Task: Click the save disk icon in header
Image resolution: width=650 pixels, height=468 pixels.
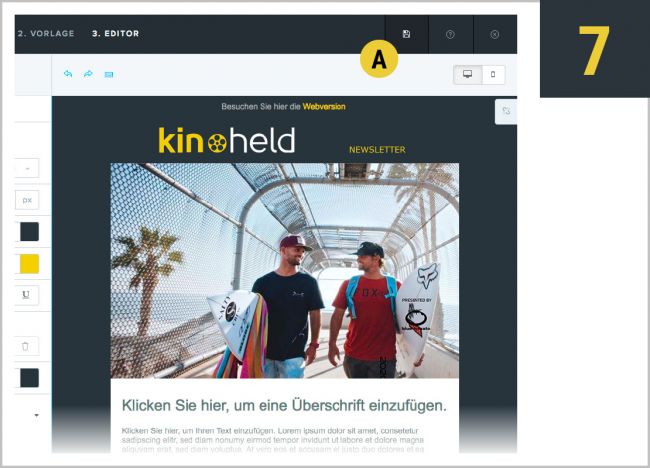Action: (406, 34)
